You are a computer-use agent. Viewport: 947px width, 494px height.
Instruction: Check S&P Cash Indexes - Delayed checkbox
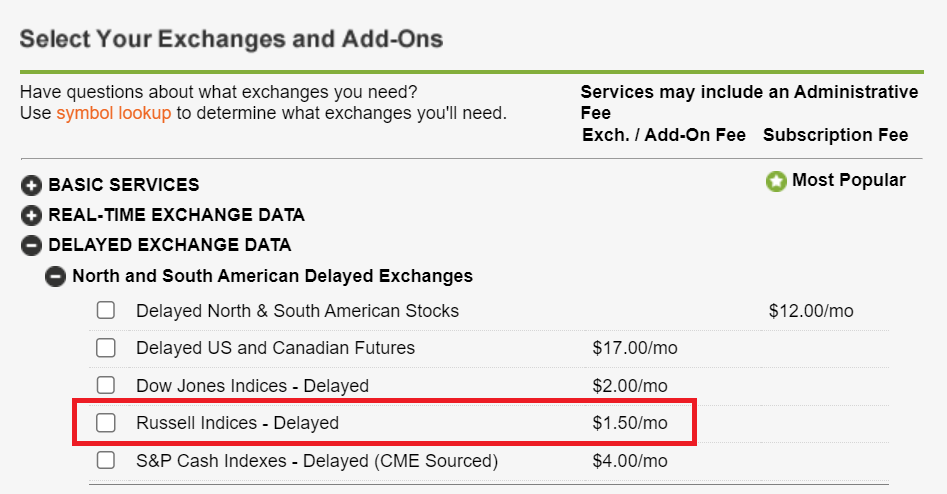tap(106, 460)
